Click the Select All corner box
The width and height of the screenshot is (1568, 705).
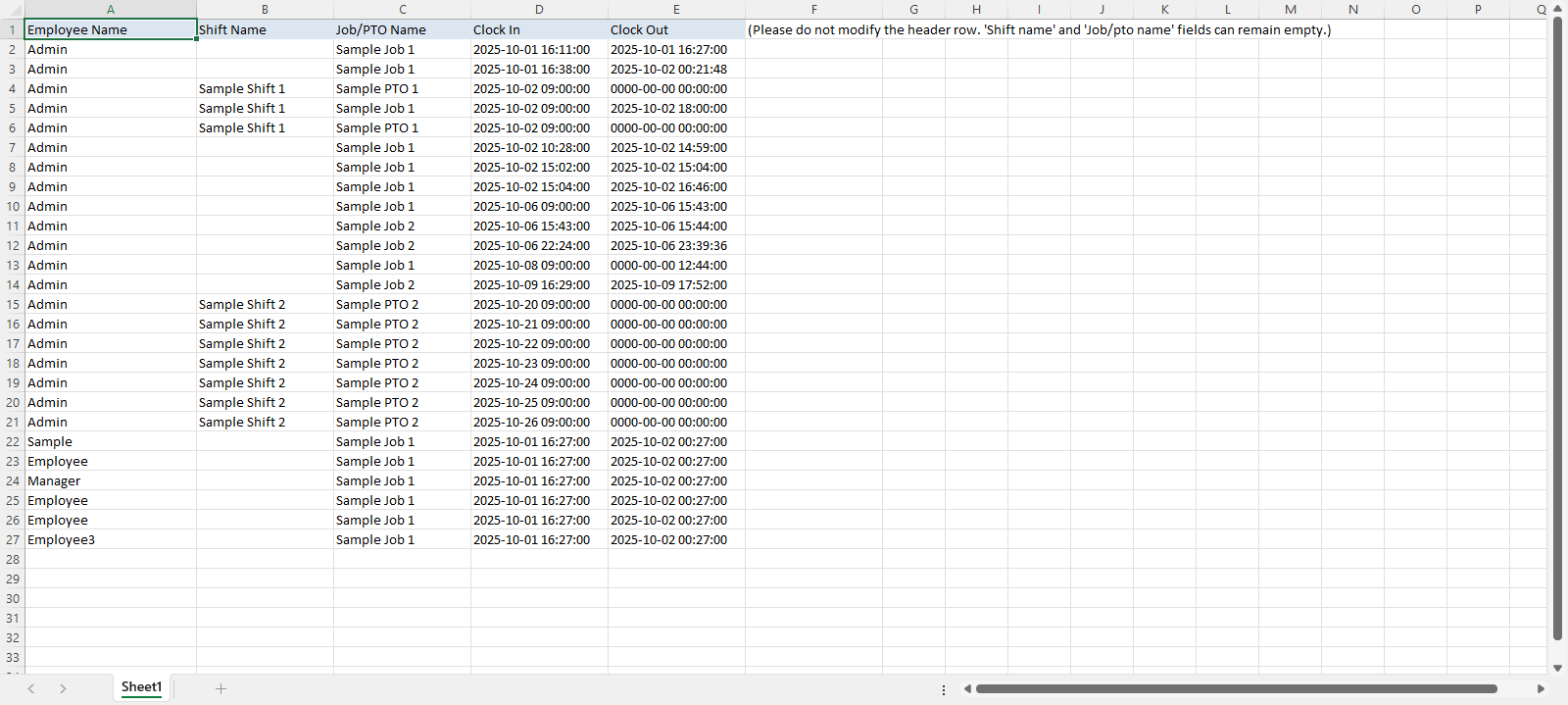pos(12,9)
